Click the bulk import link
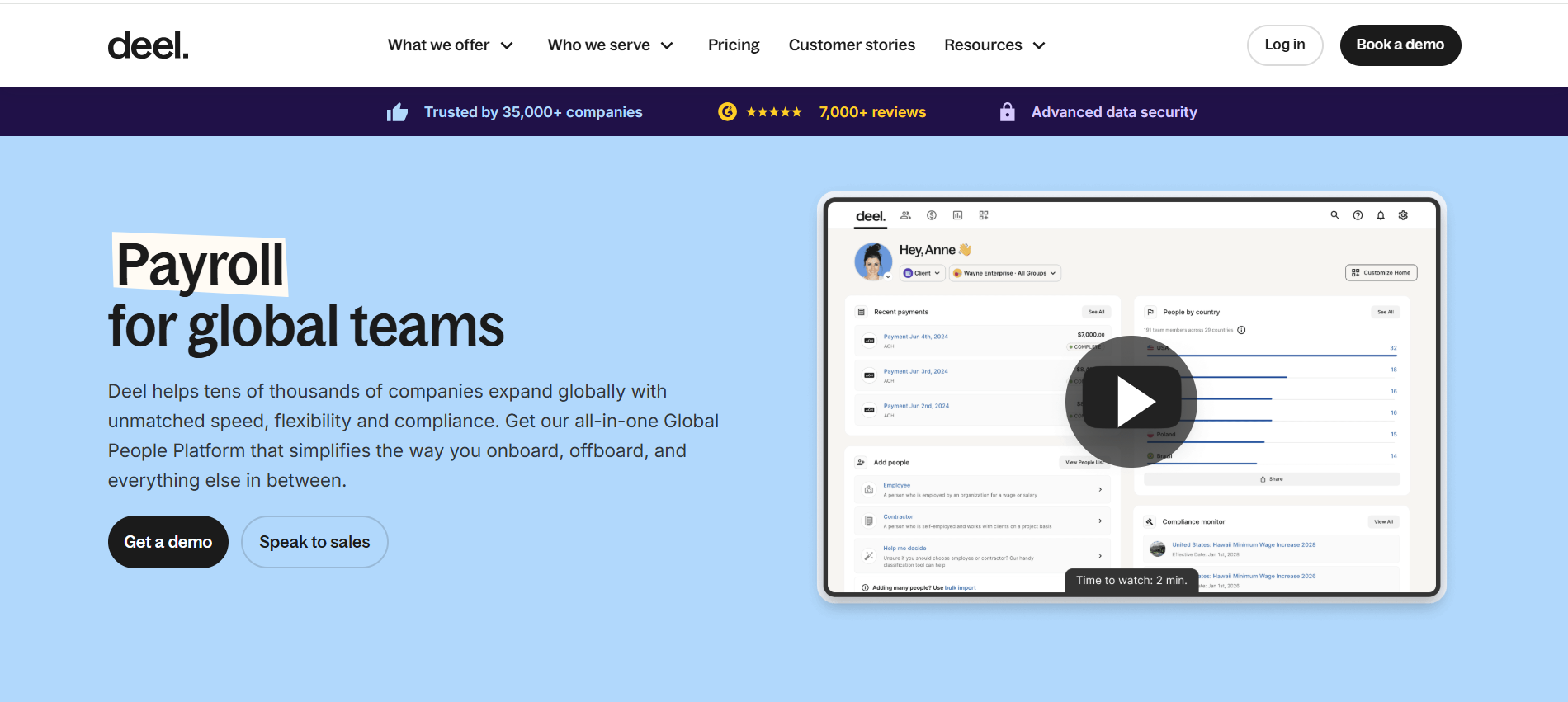The height and width of the screenshot is (702, 1568). click(960, 588)
